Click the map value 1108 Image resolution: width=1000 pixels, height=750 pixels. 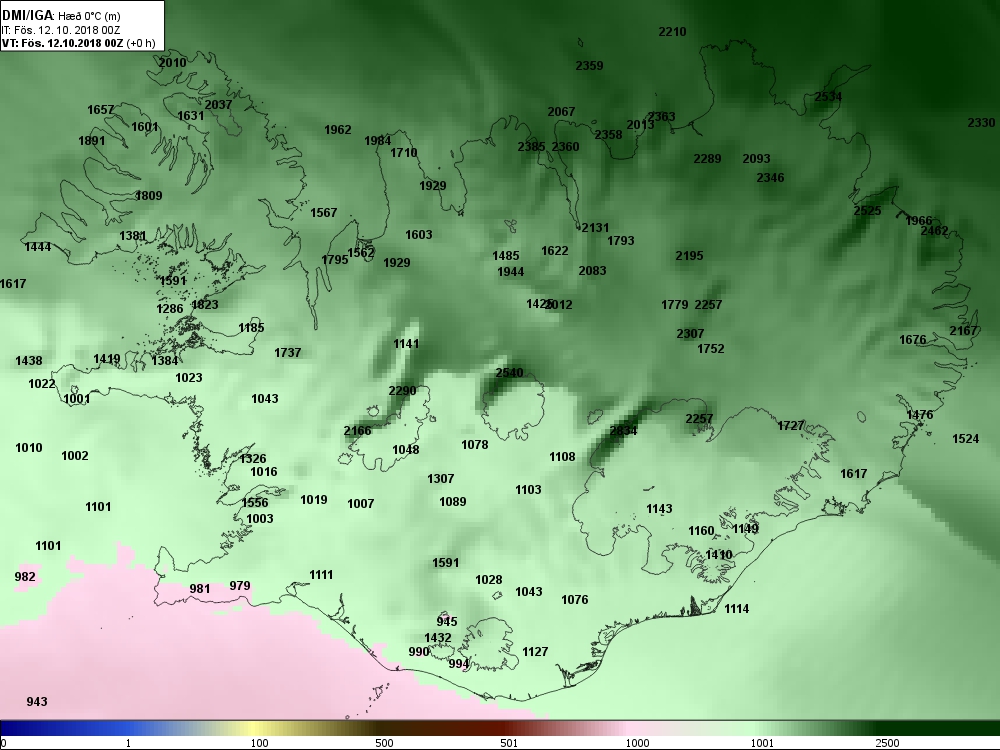click(x=562, y=457)
